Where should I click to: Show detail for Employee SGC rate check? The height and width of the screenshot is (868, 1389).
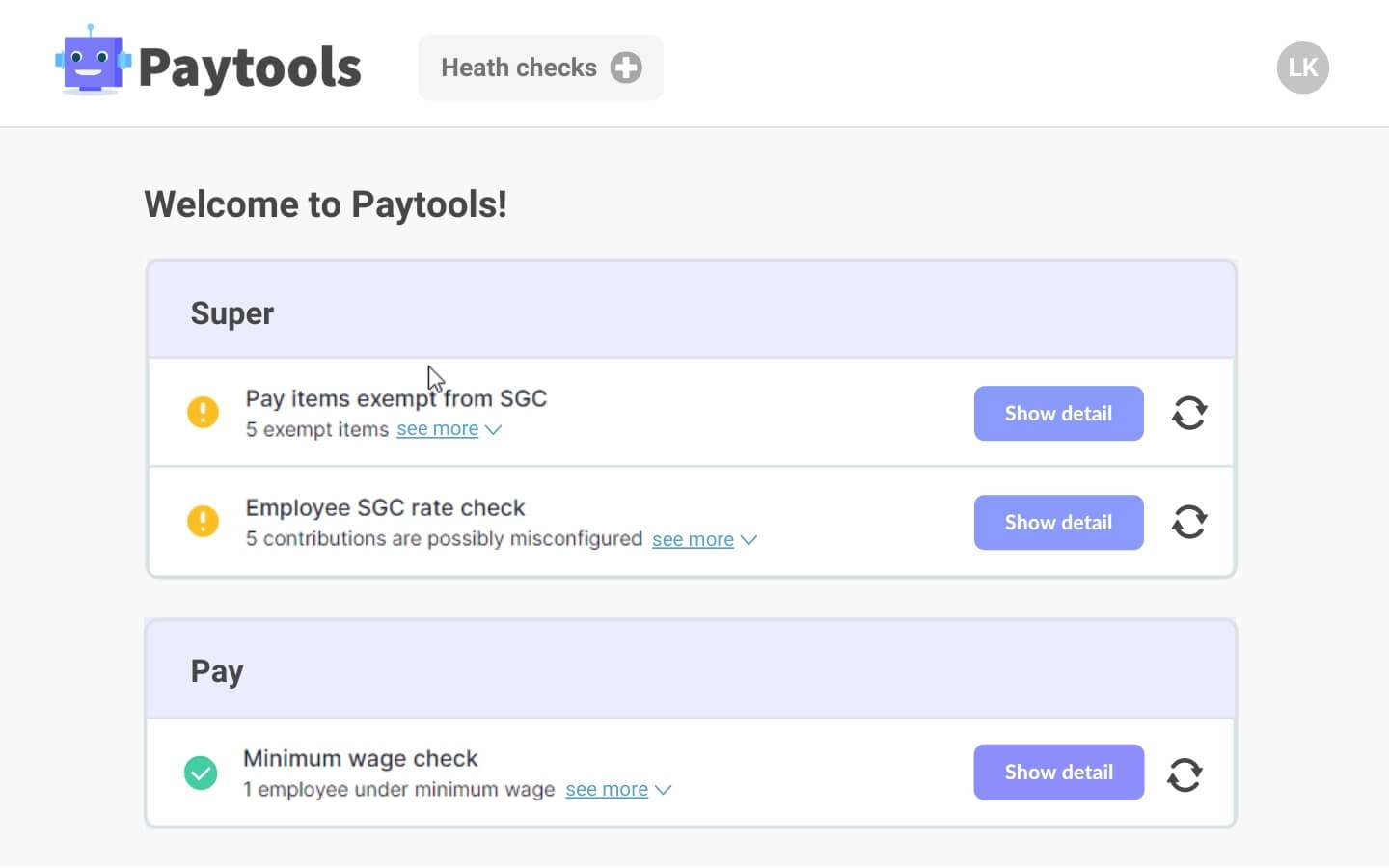[1058, 522]
